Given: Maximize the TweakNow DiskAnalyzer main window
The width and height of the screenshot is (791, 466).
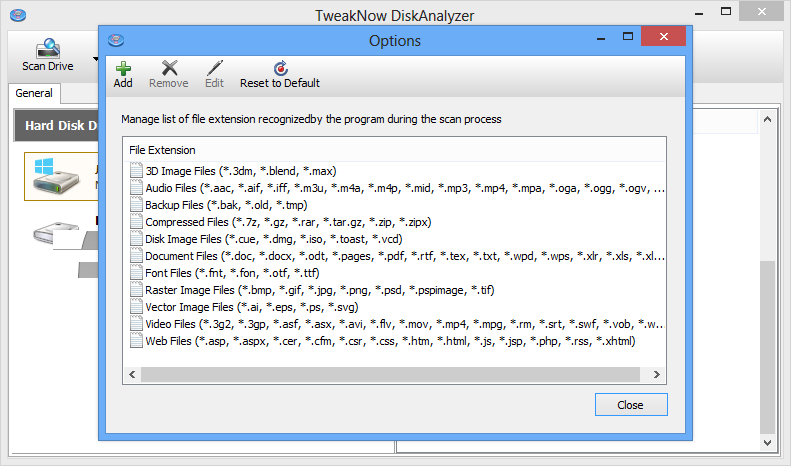Looking at the screenshot, I should click(x=726, y=12).
